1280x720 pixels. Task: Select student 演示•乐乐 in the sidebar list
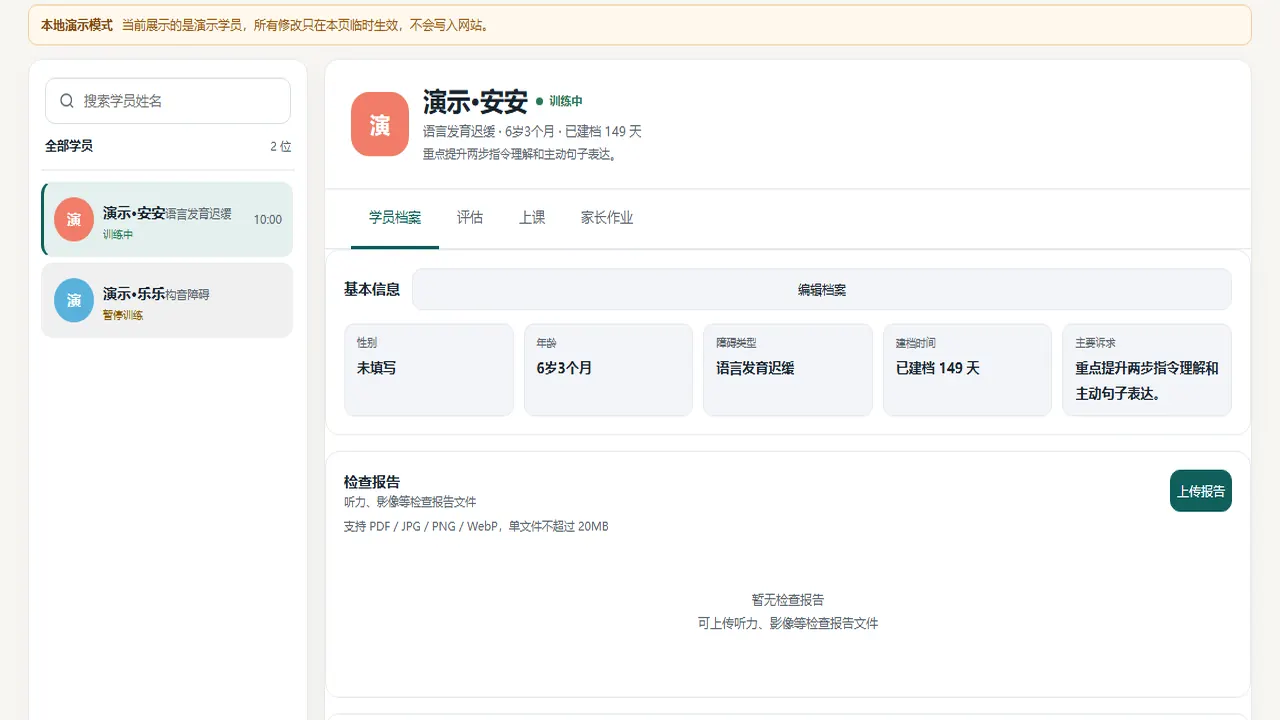click(167, 300)
